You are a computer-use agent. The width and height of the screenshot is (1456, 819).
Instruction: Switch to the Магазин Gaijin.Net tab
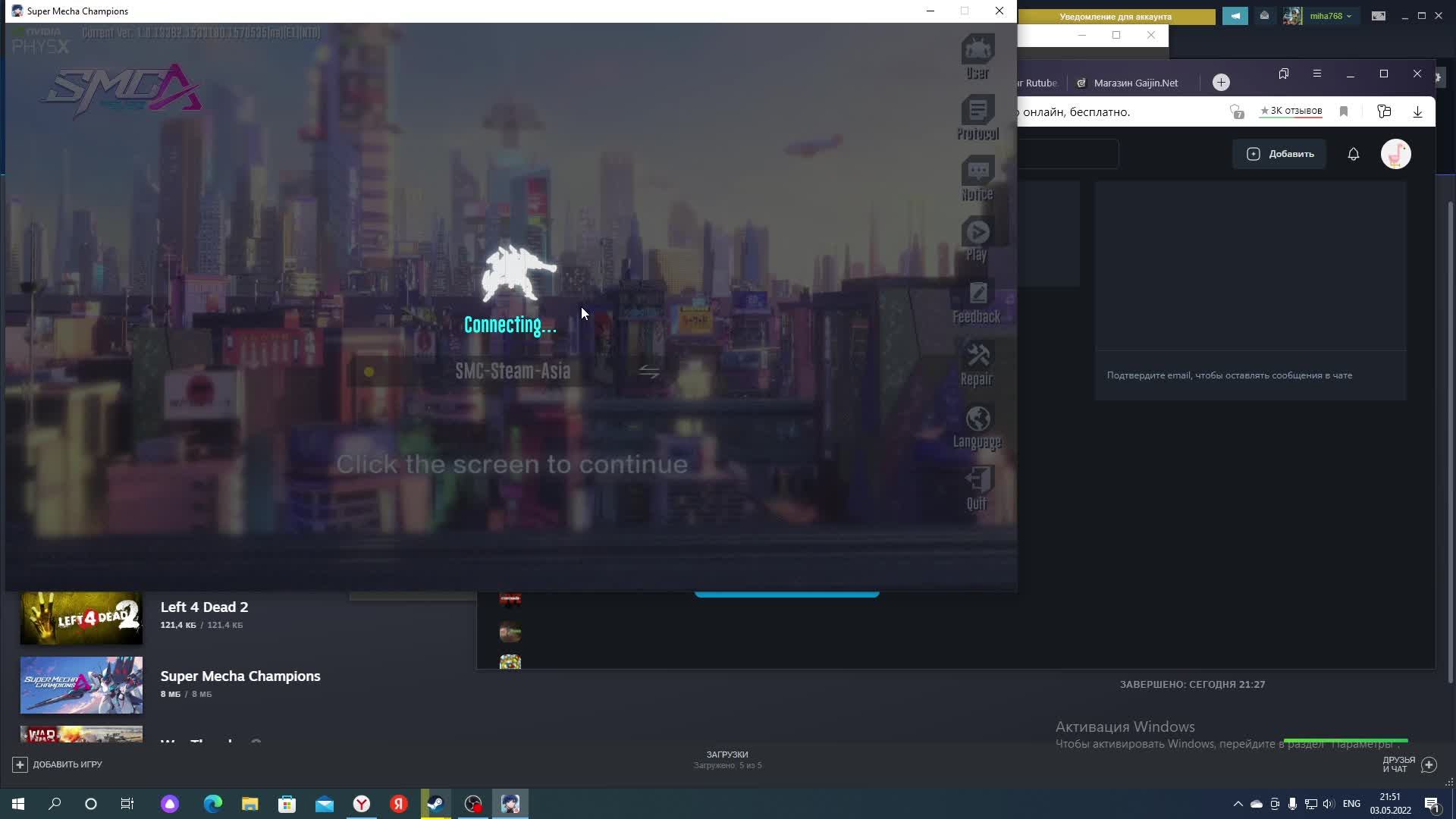1134,83
